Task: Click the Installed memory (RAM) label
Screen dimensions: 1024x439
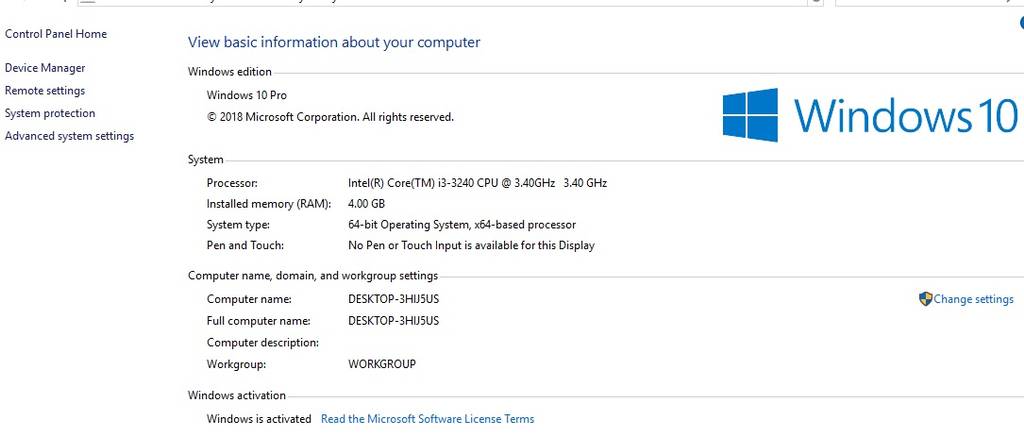Action: click(268, 204)
